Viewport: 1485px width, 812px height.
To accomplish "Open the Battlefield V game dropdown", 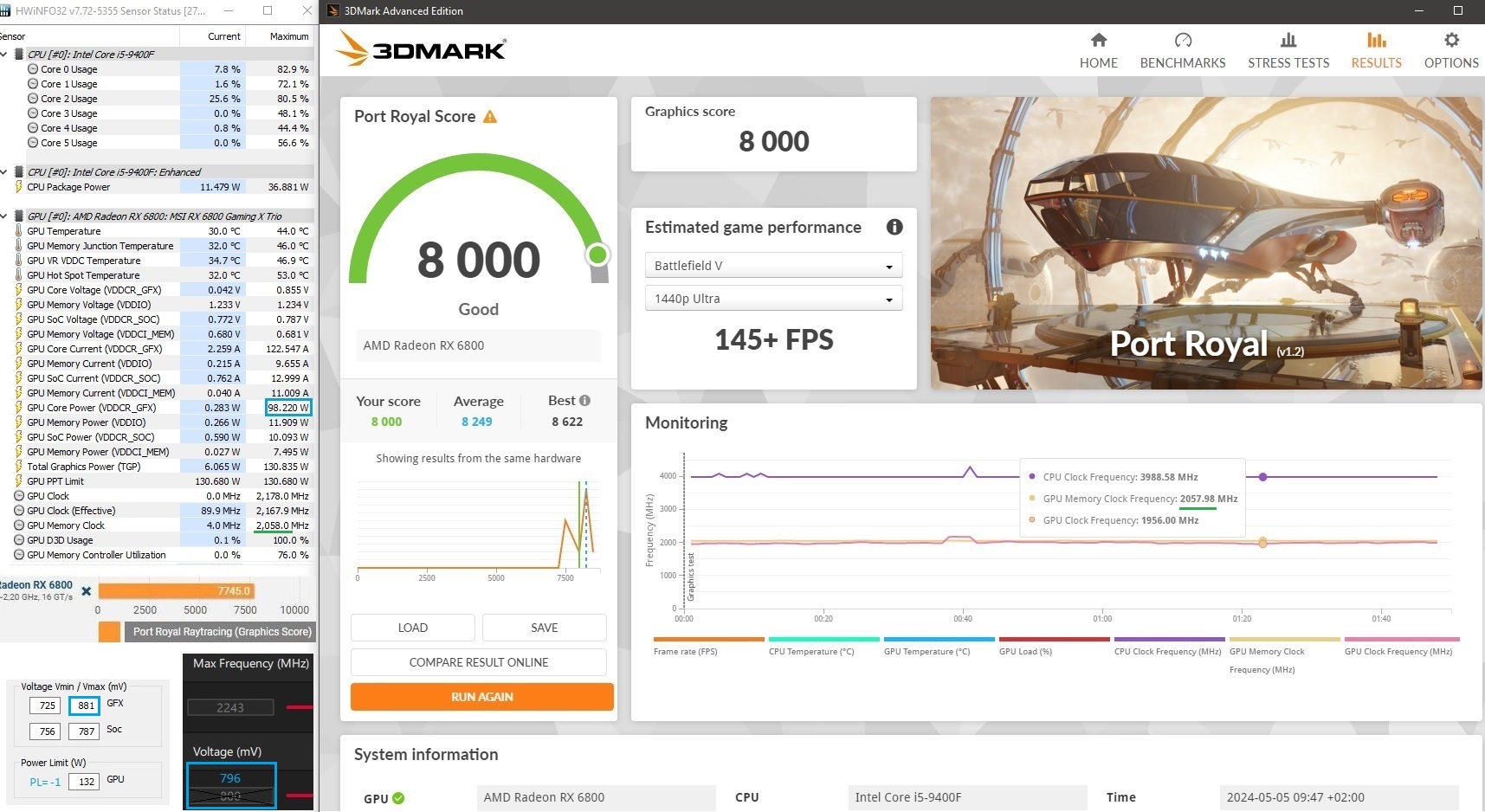I will (773, 265).
